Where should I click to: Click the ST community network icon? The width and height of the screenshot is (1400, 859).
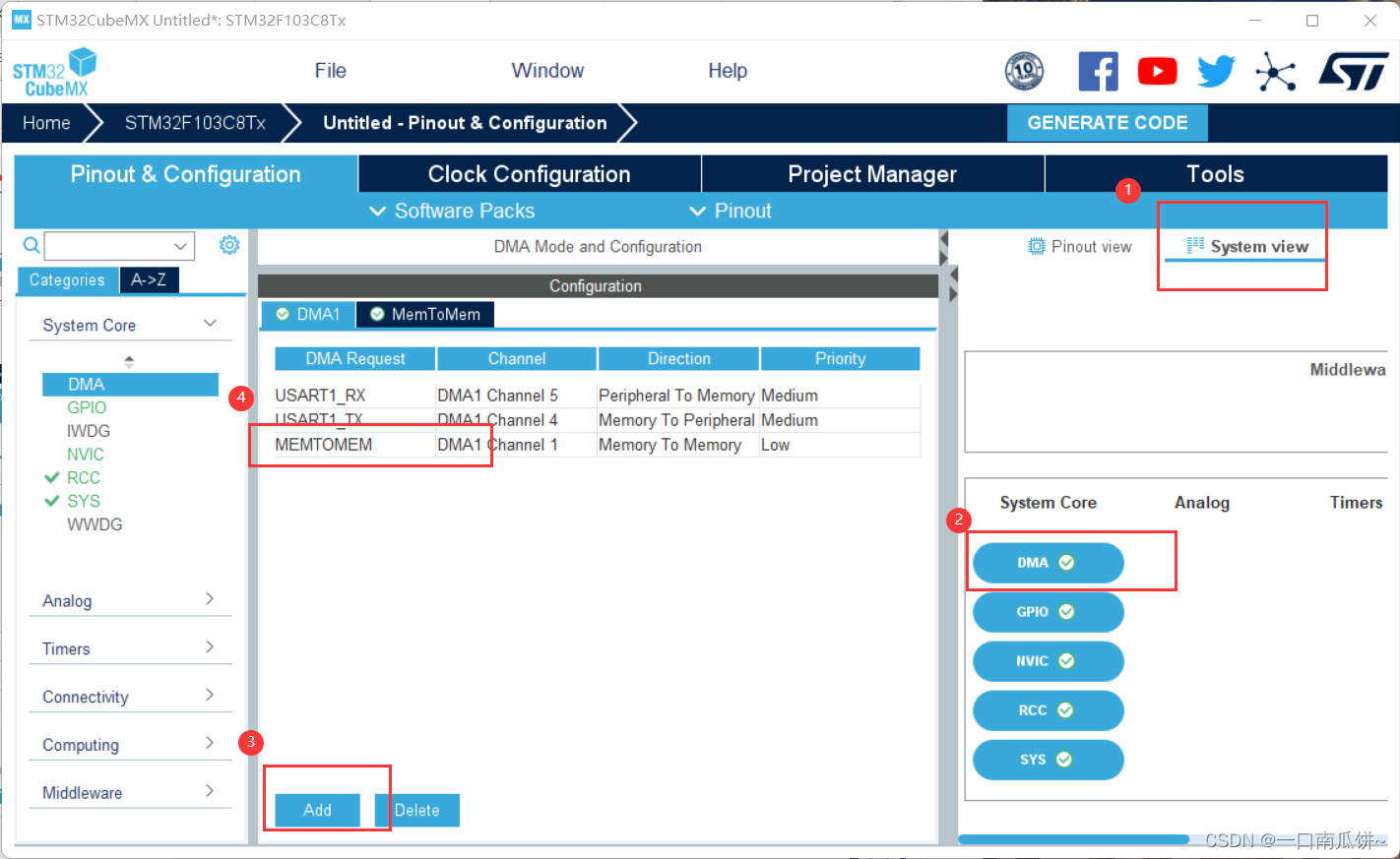(x=1276, y=72)
